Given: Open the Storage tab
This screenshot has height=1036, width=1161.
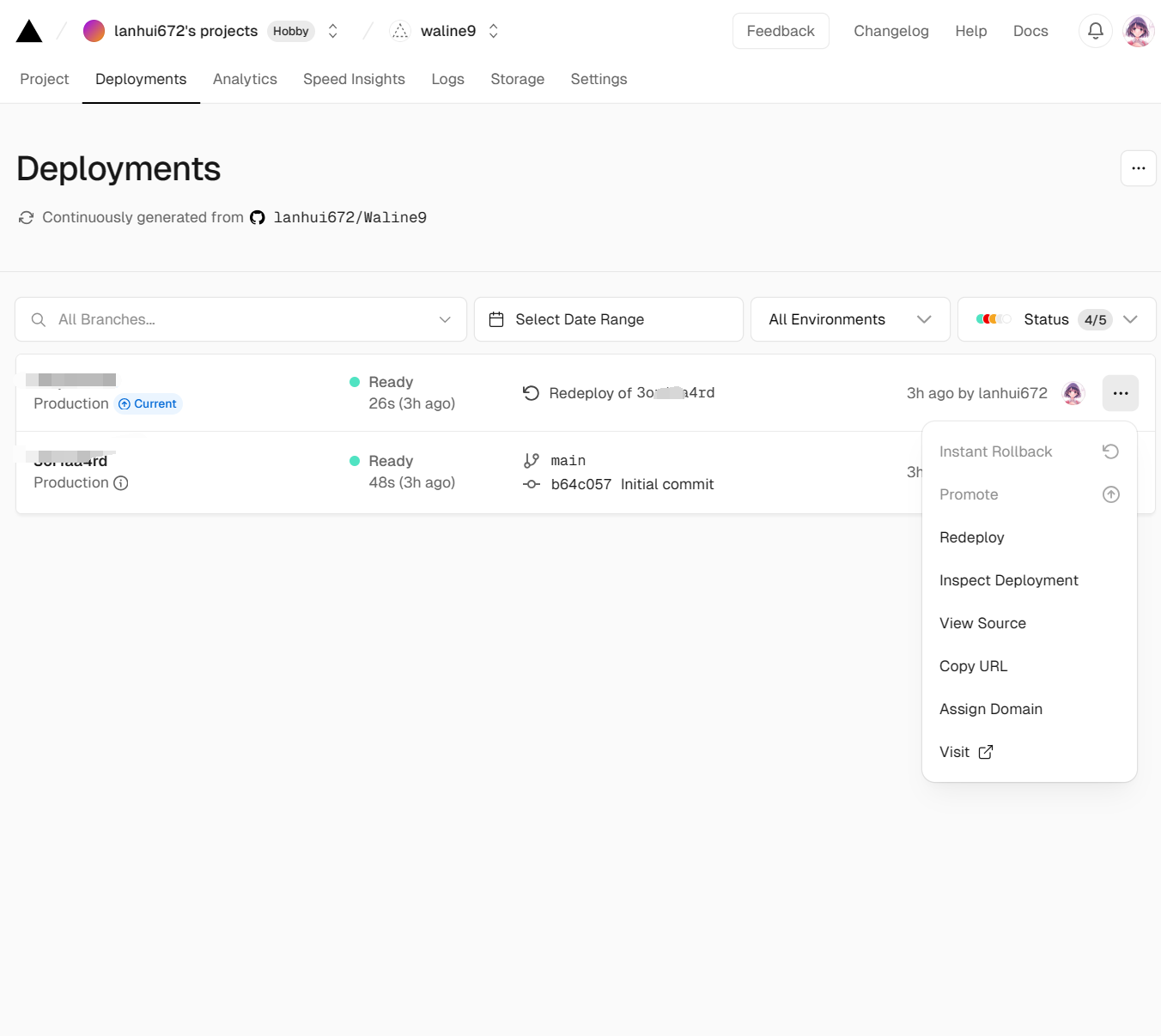Looking at the screenshot, I should (x=517, y=79).
